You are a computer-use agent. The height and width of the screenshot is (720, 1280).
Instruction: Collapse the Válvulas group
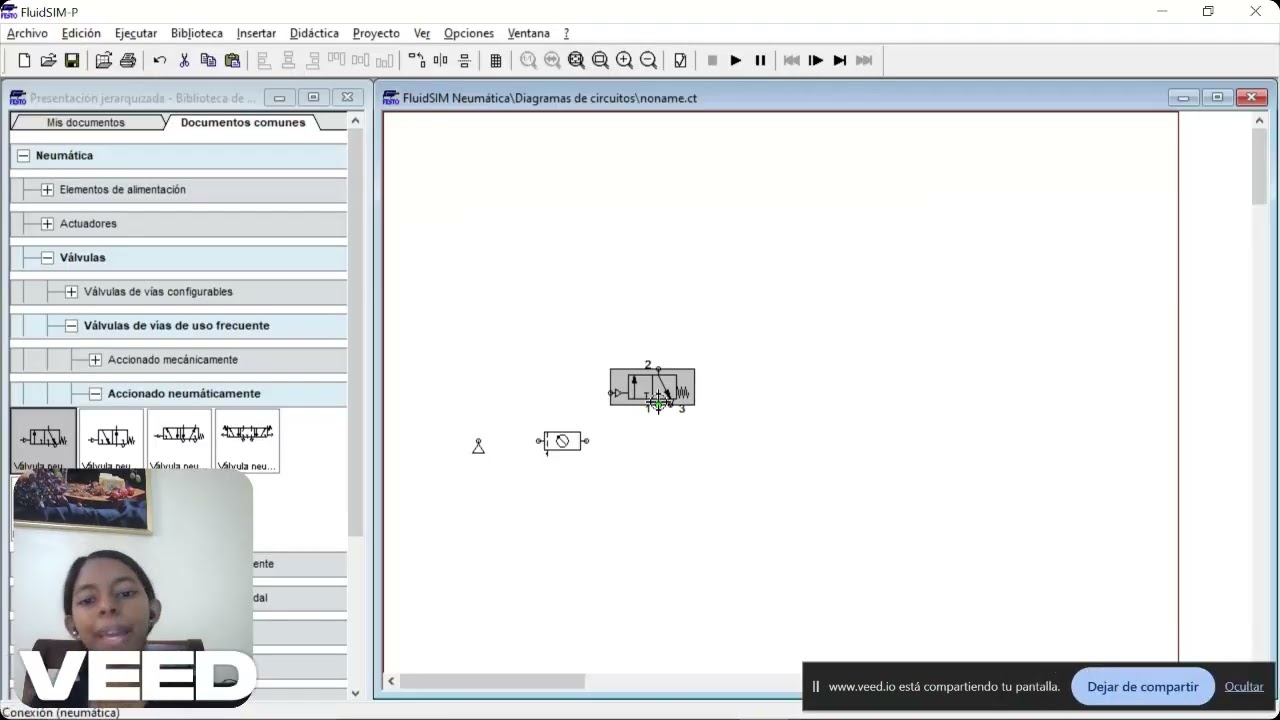coord(47,258)
